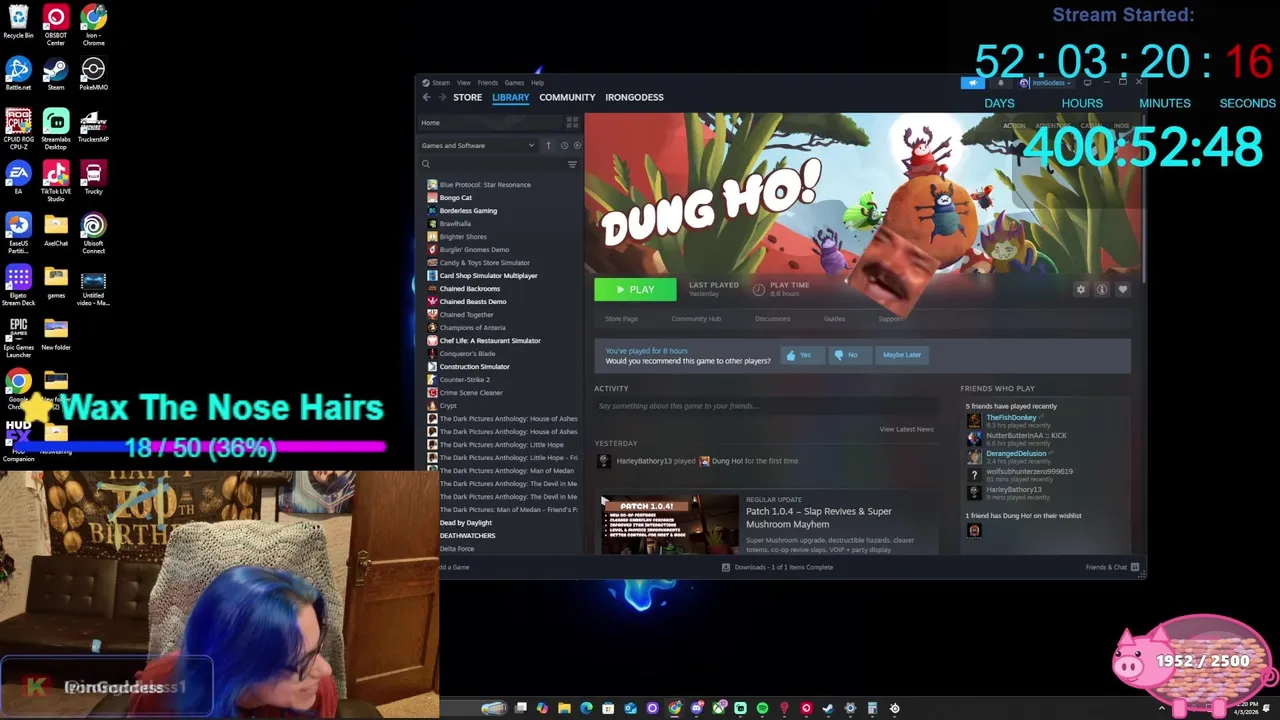
Task: Click the activity status input field
Action: [766, 406]
